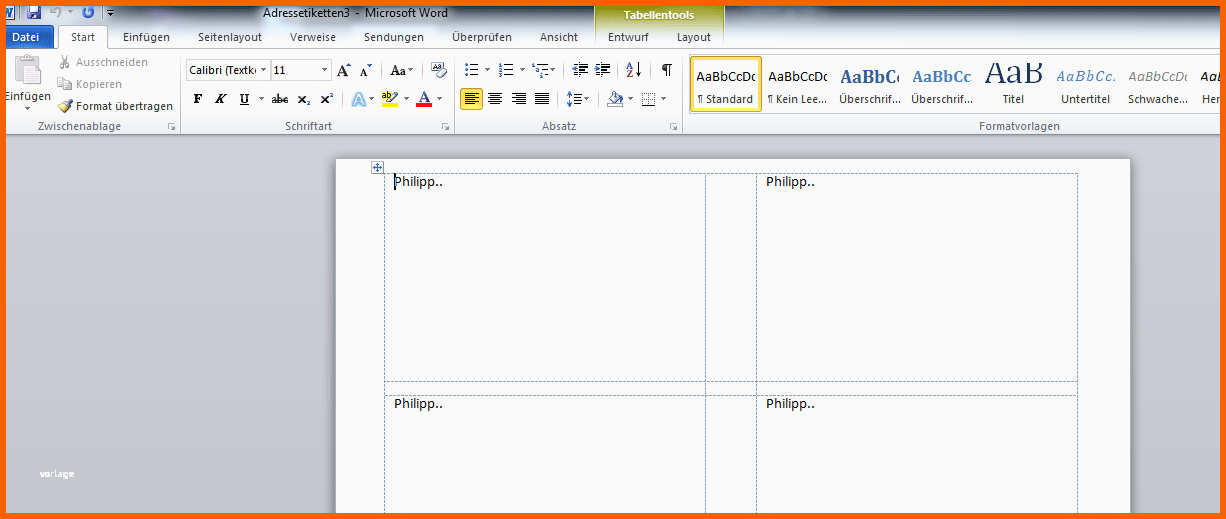Click the table move handle
The image size is (1226, 519).
(x=377, y=167)
